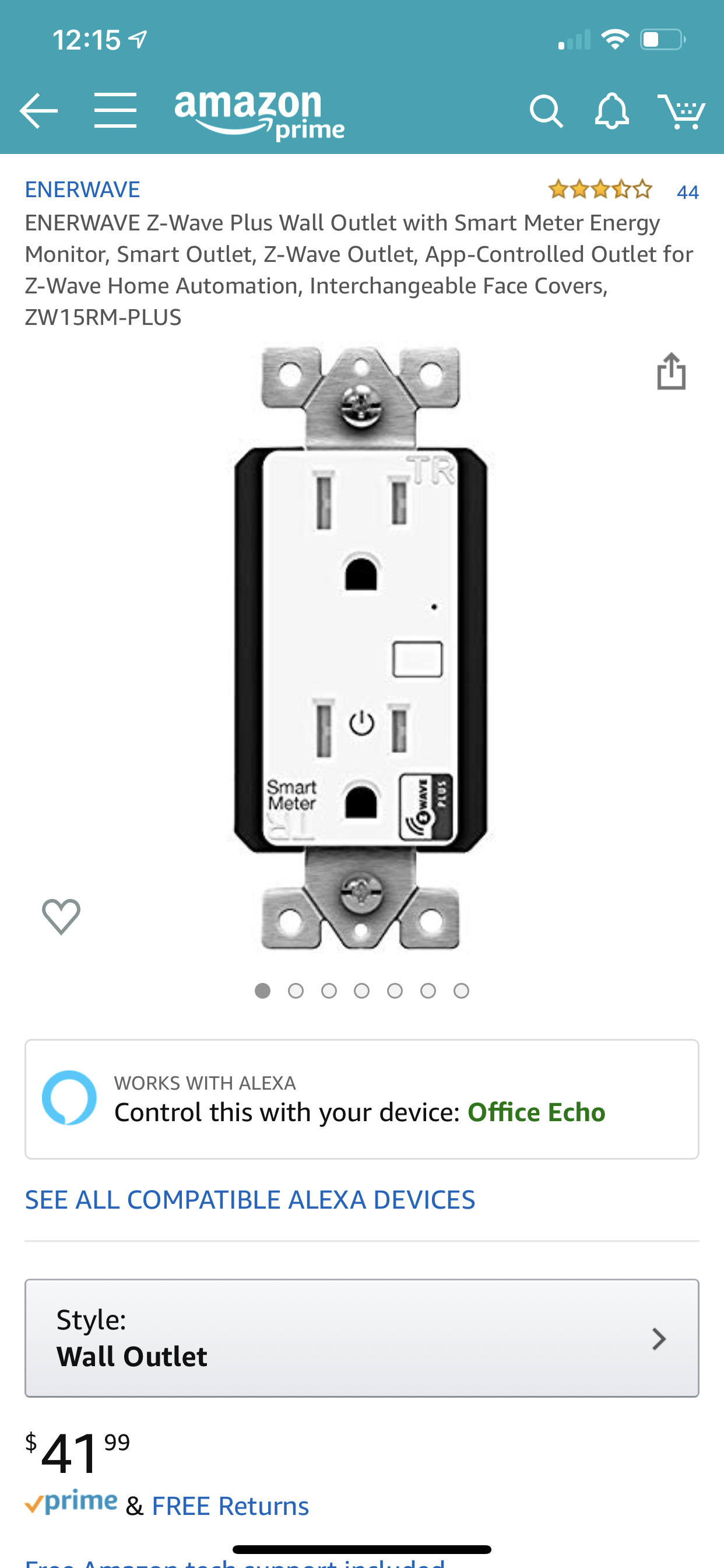Tap the search magnifier icon
This screenshot has width=724, height=1568.
pos(546,111)
